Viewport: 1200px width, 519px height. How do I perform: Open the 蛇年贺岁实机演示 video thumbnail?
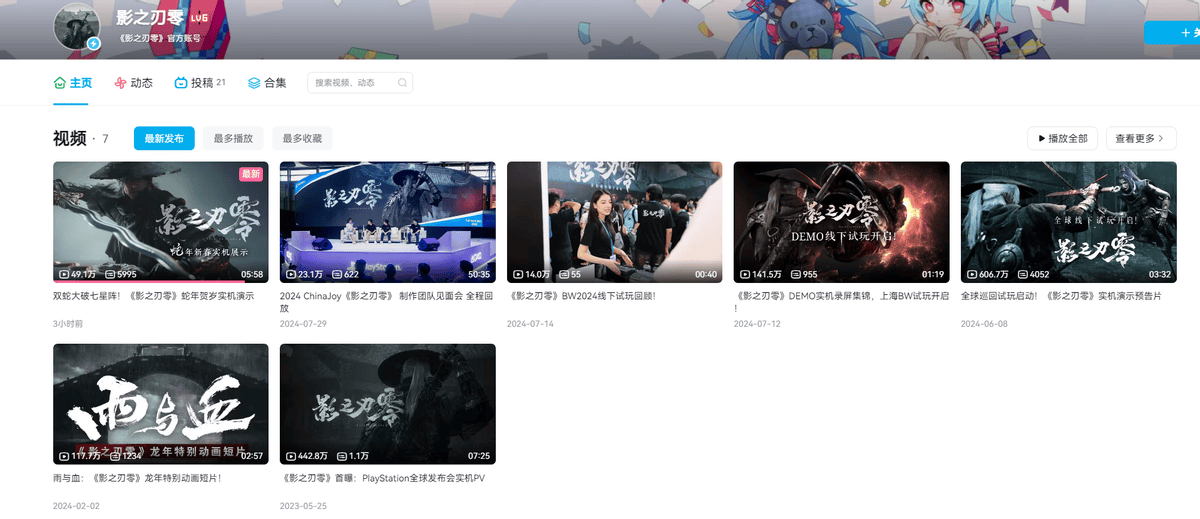point(160,222)
